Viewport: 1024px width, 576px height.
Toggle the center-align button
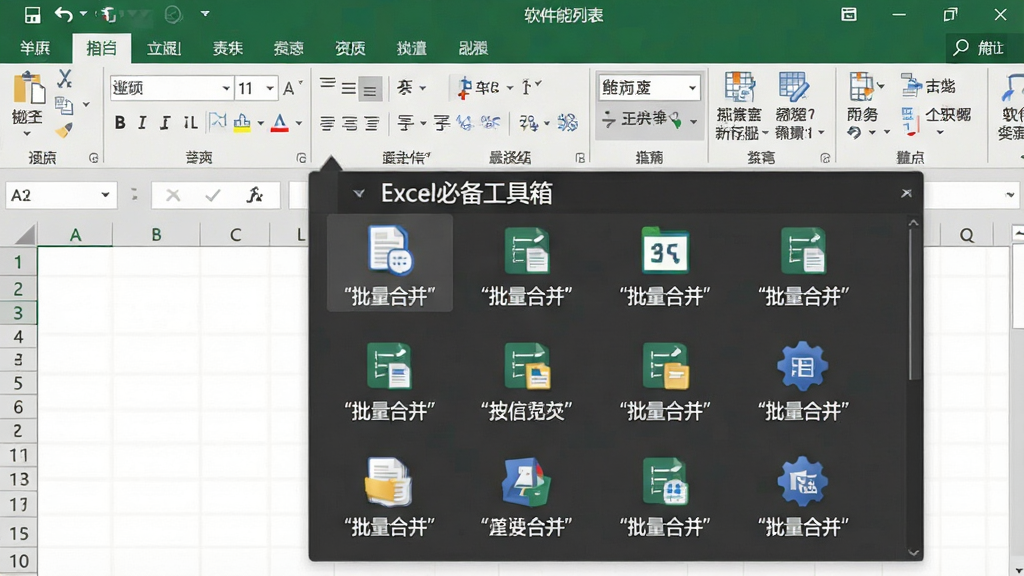(x=350, y=123)
